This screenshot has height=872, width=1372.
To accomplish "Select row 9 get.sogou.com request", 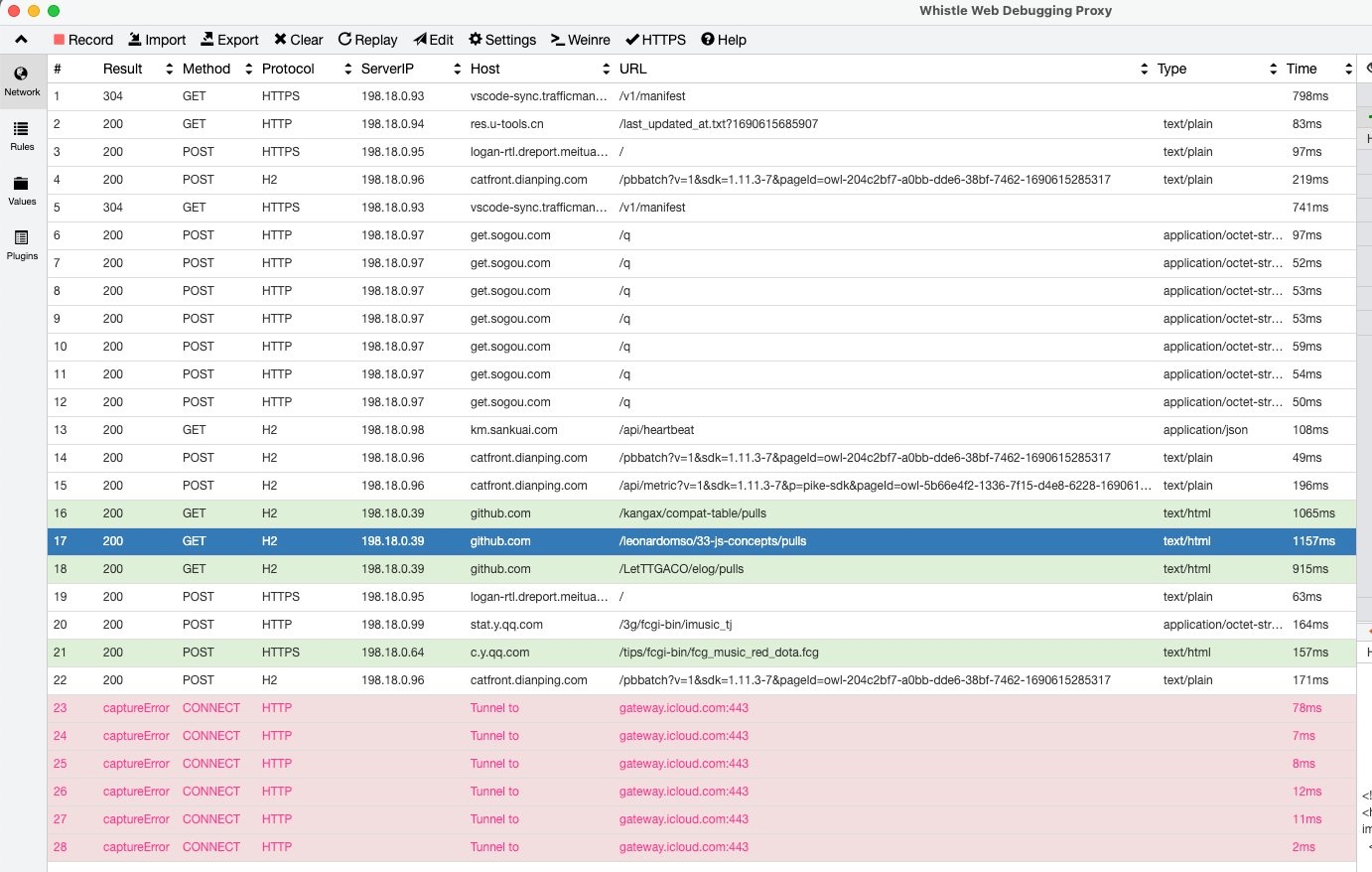I will tap(702, 319).
